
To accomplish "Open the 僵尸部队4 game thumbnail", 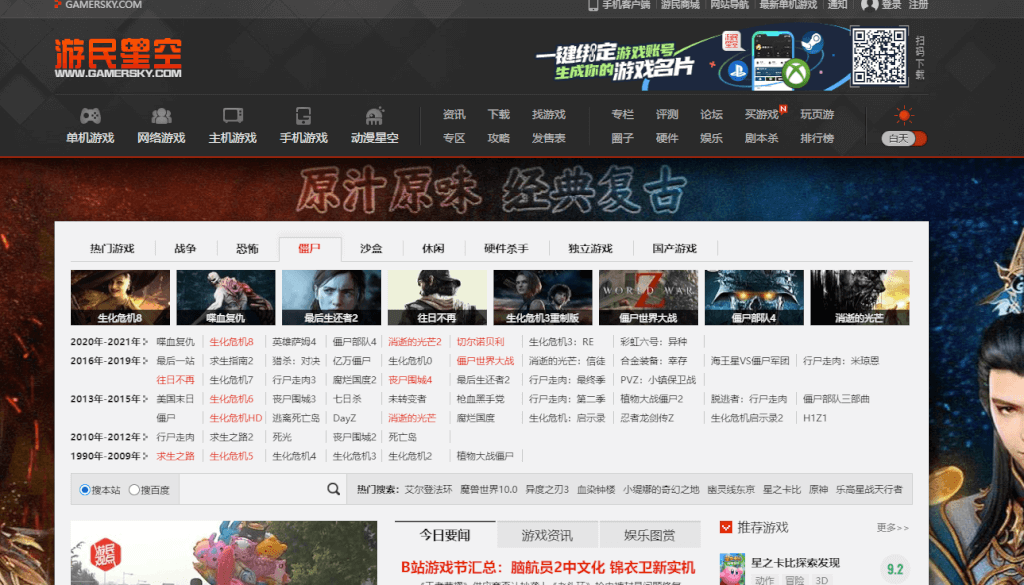I will click(754, 298).
